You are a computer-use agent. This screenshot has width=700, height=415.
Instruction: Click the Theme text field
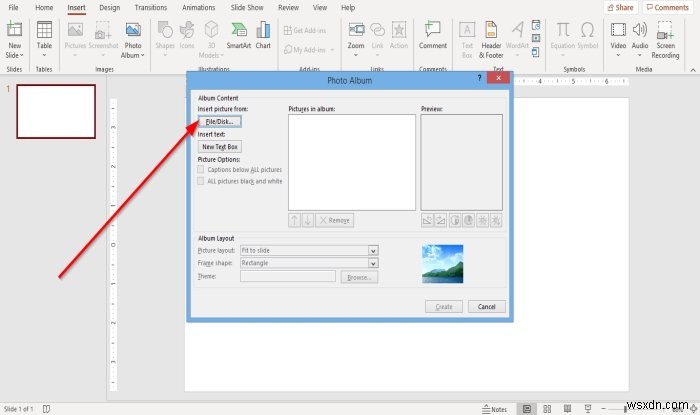[288, 277]
